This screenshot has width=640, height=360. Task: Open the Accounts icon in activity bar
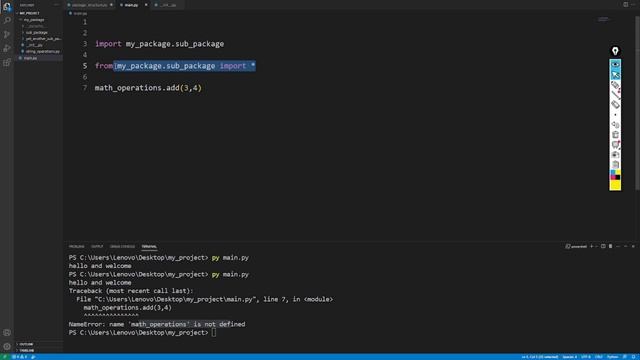tap(7, 333)
